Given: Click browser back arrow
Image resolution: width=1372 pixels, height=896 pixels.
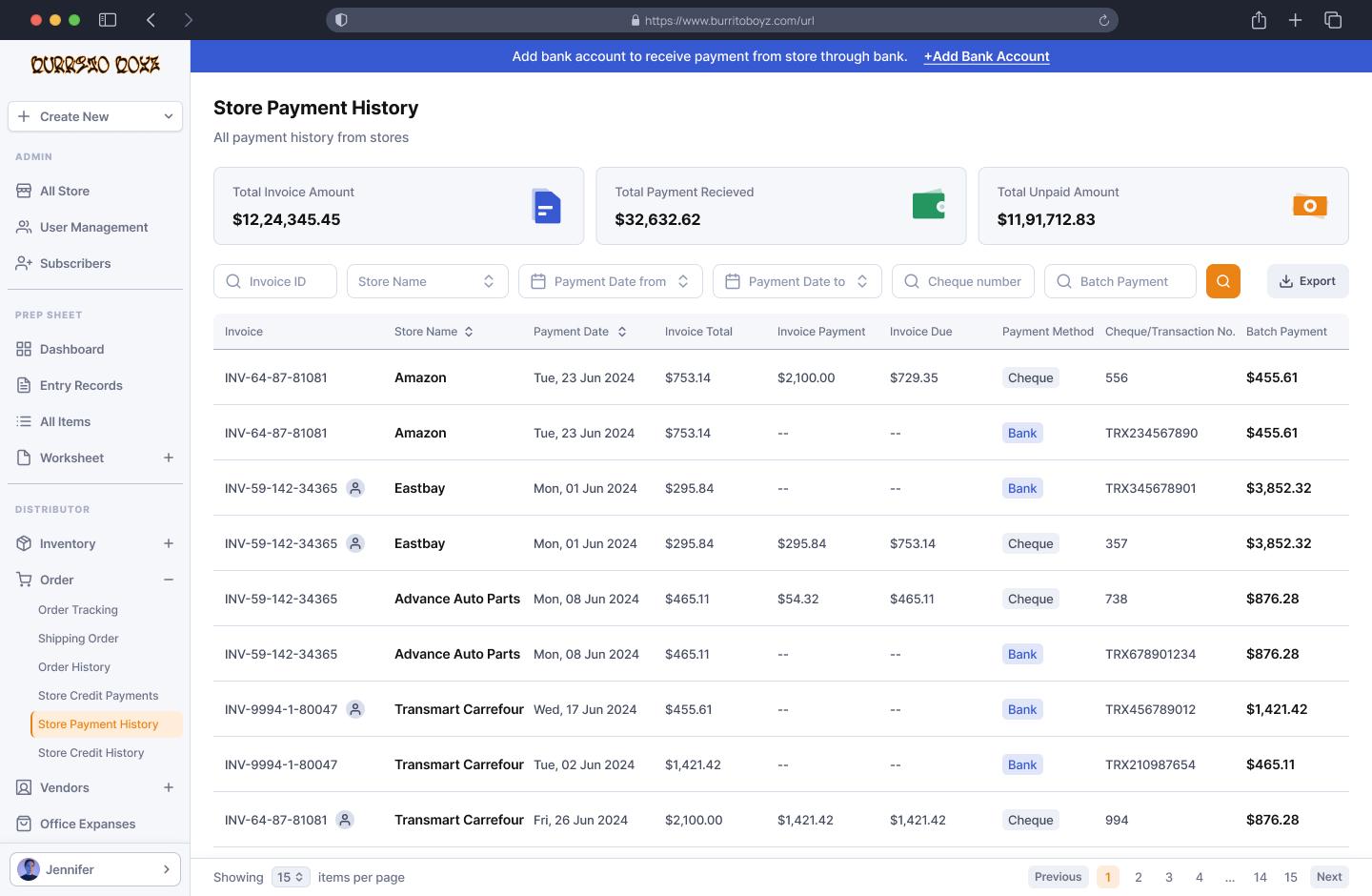Looking at the screenshot, I should point(151,19).
